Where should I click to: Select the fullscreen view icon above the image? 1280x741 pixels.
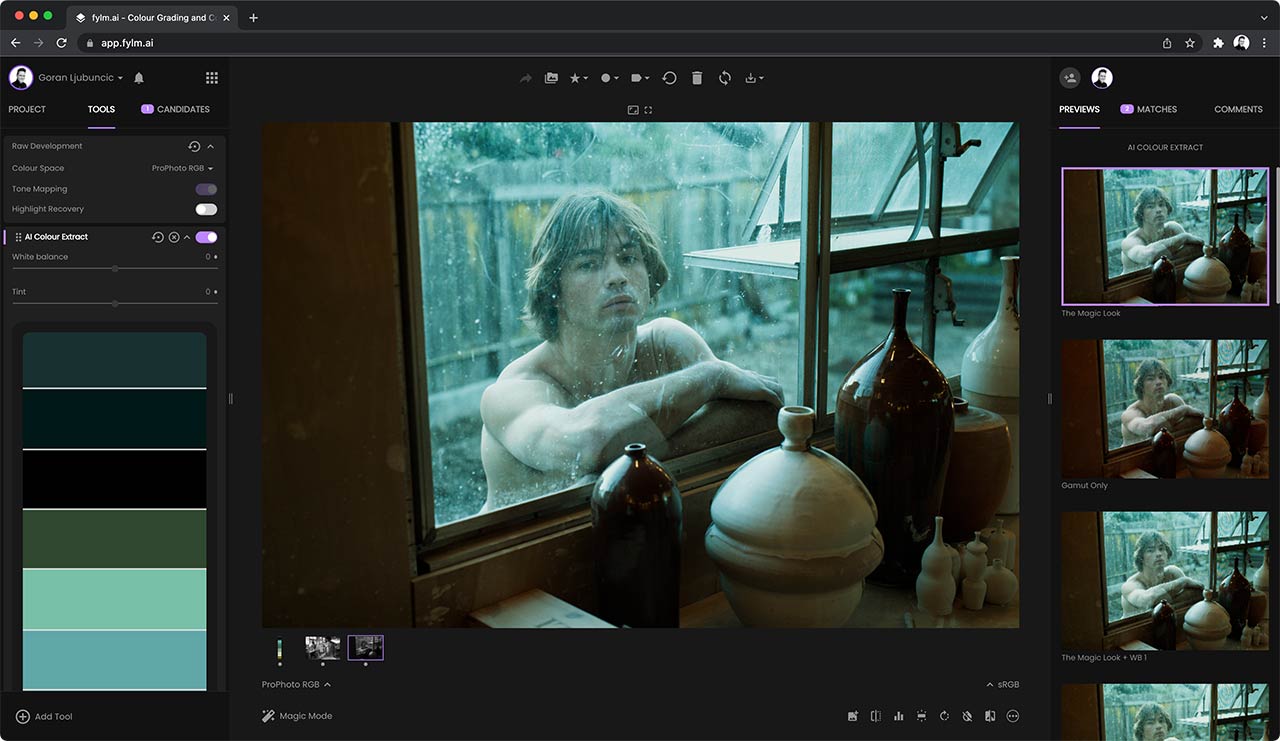pyautogui.click(x=648, y=110)
